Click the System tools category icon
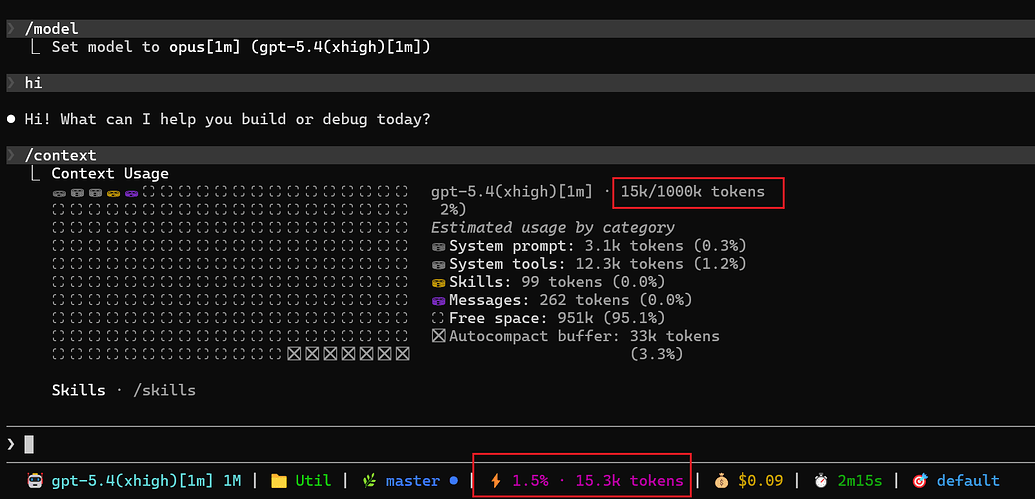 coord(438,264)
